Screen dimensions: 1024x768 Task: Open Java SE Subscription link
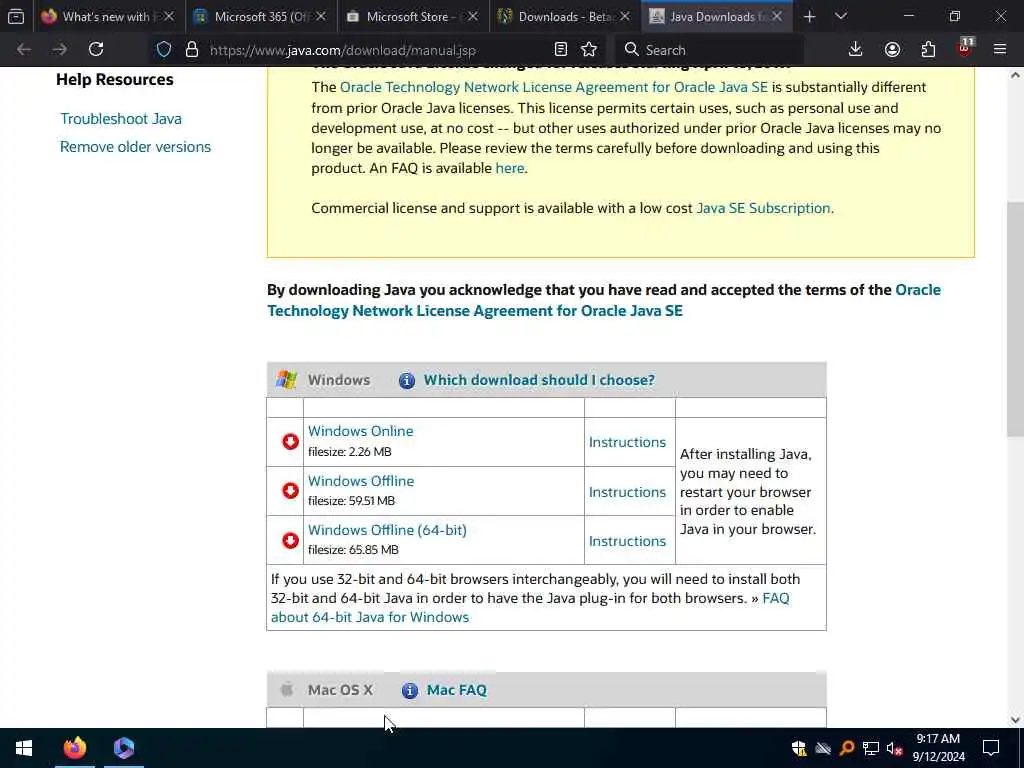click(763, 208)
